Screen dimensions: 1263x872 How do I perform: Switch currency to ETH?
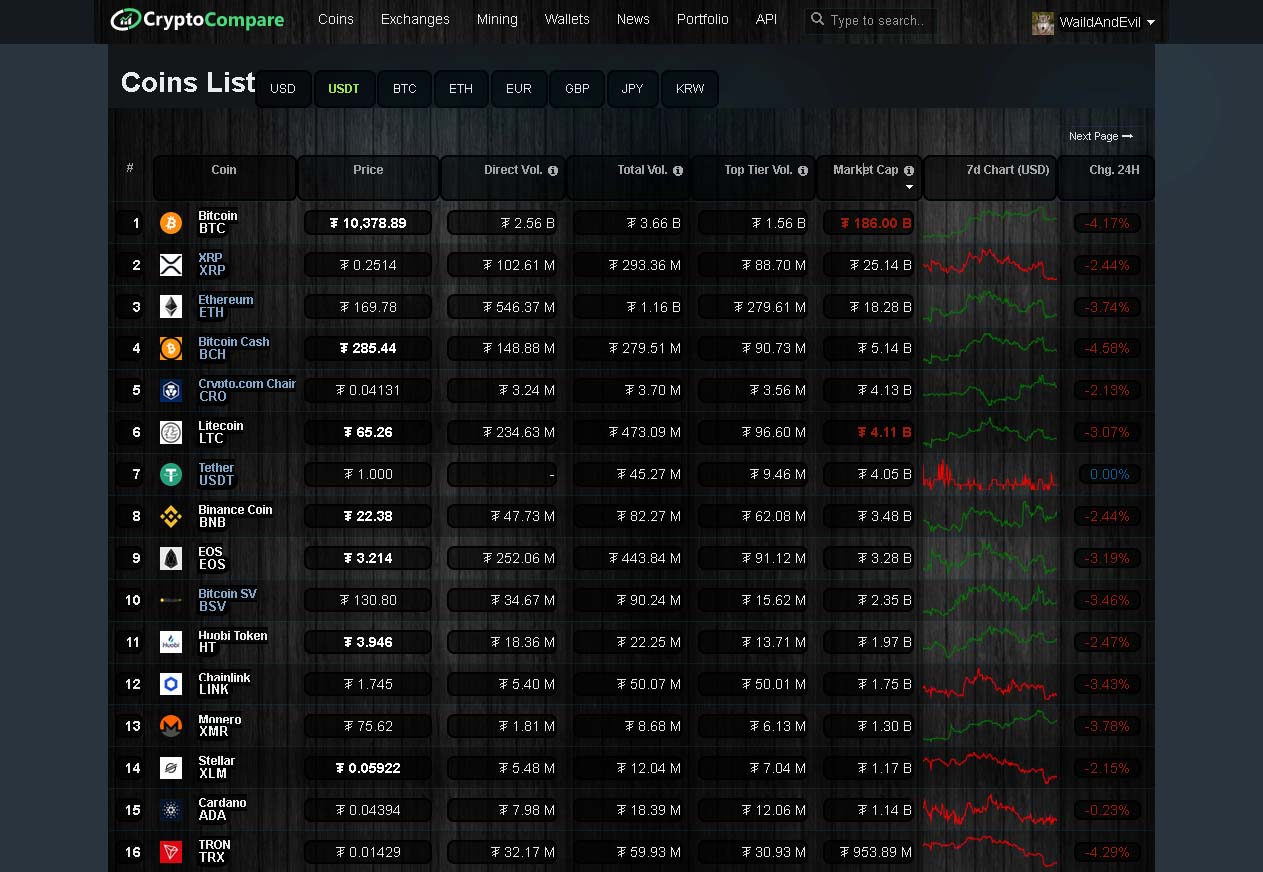[x=461, y=89]
